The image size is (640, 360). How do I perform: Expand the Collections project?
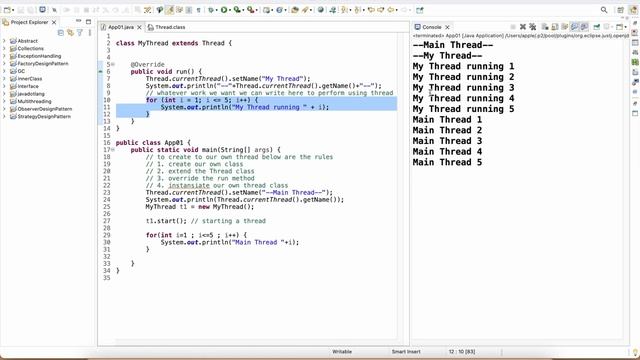(x=4, y=48)
